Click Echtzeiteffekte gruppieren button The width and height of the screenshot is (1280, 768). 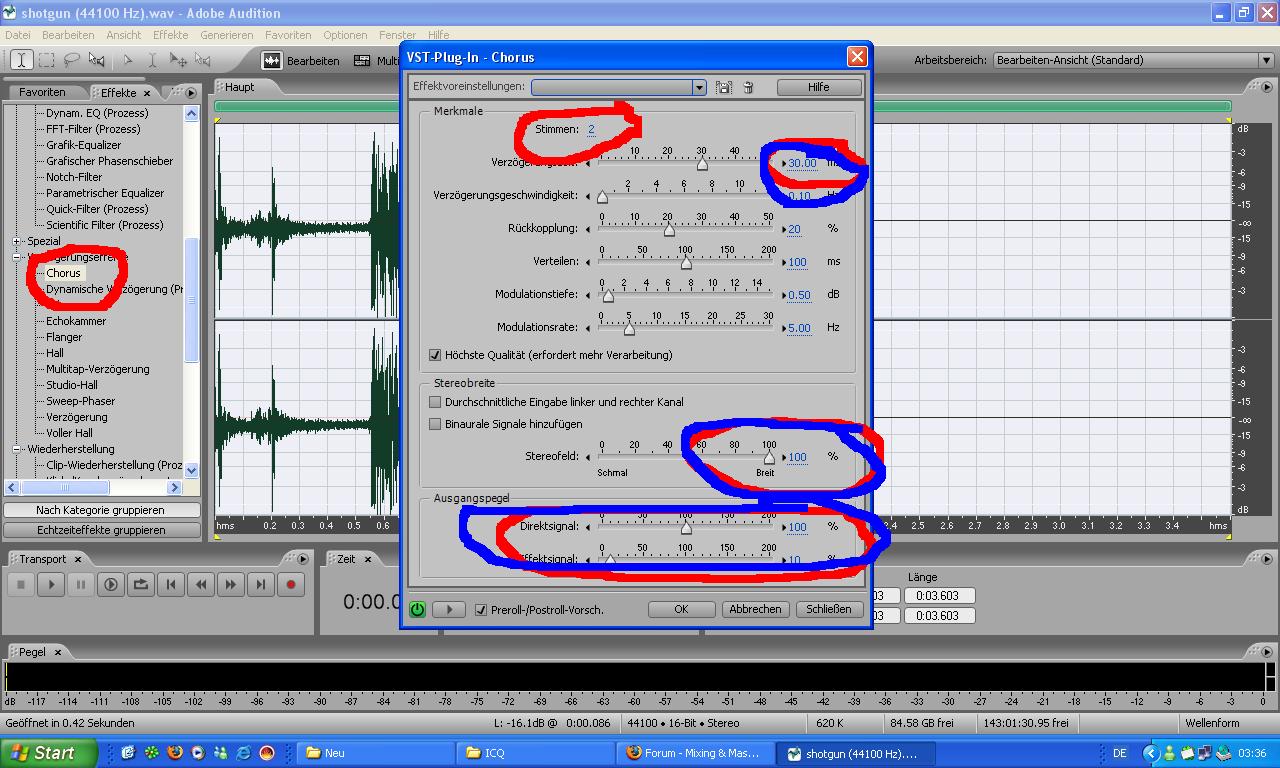coord(101,530)
